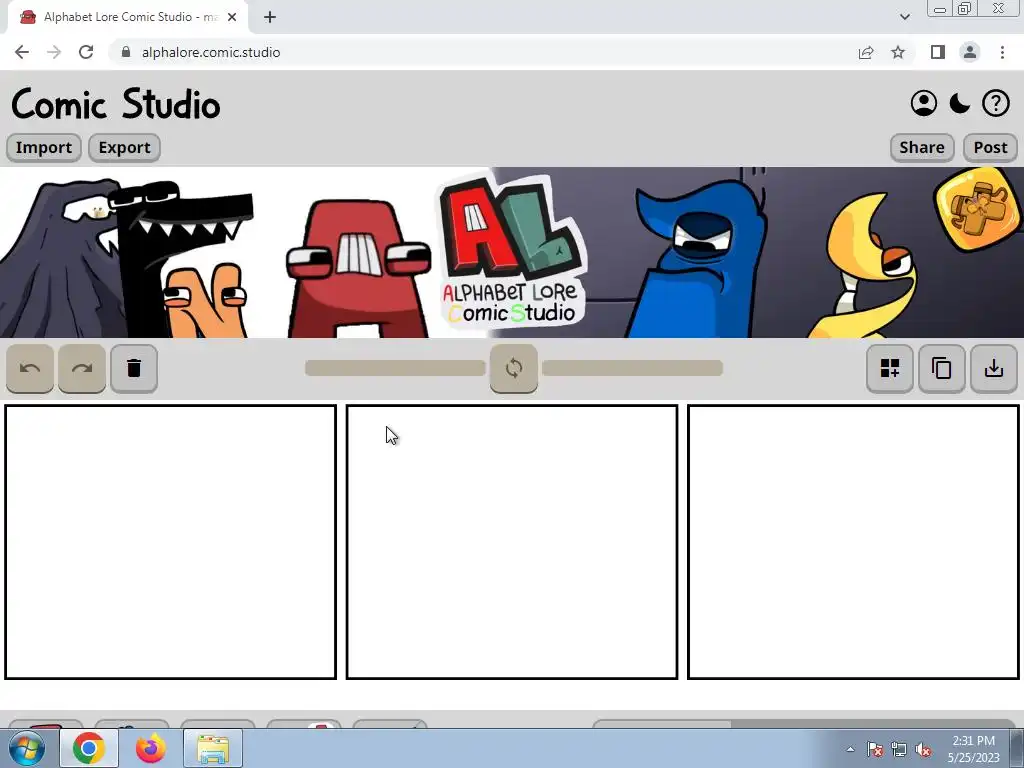The width and height of the screenshot is (1024, 768).
Task: Click the rotate sync icon between the bars
Action: tap(514, 368)
